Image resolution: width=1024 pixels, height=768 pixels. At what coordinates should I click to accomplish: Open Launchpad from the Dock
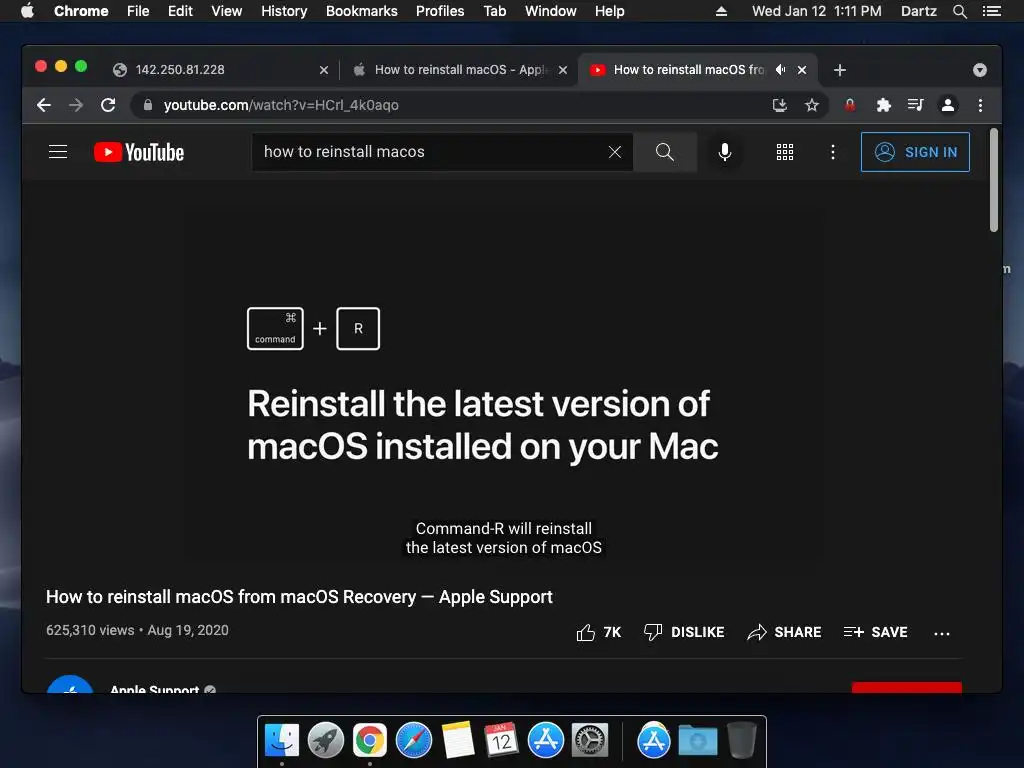(x=325, y=741)
